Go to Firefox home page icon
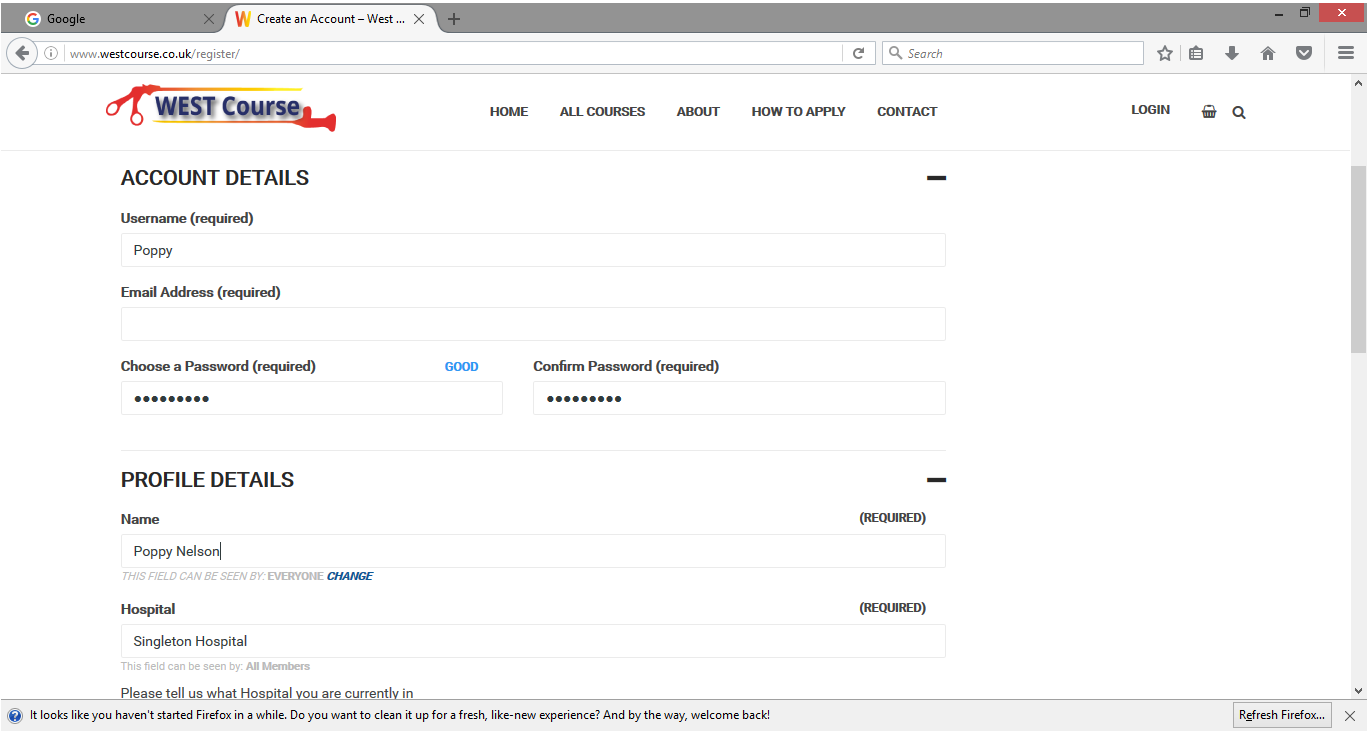 tap(1268, 54)
